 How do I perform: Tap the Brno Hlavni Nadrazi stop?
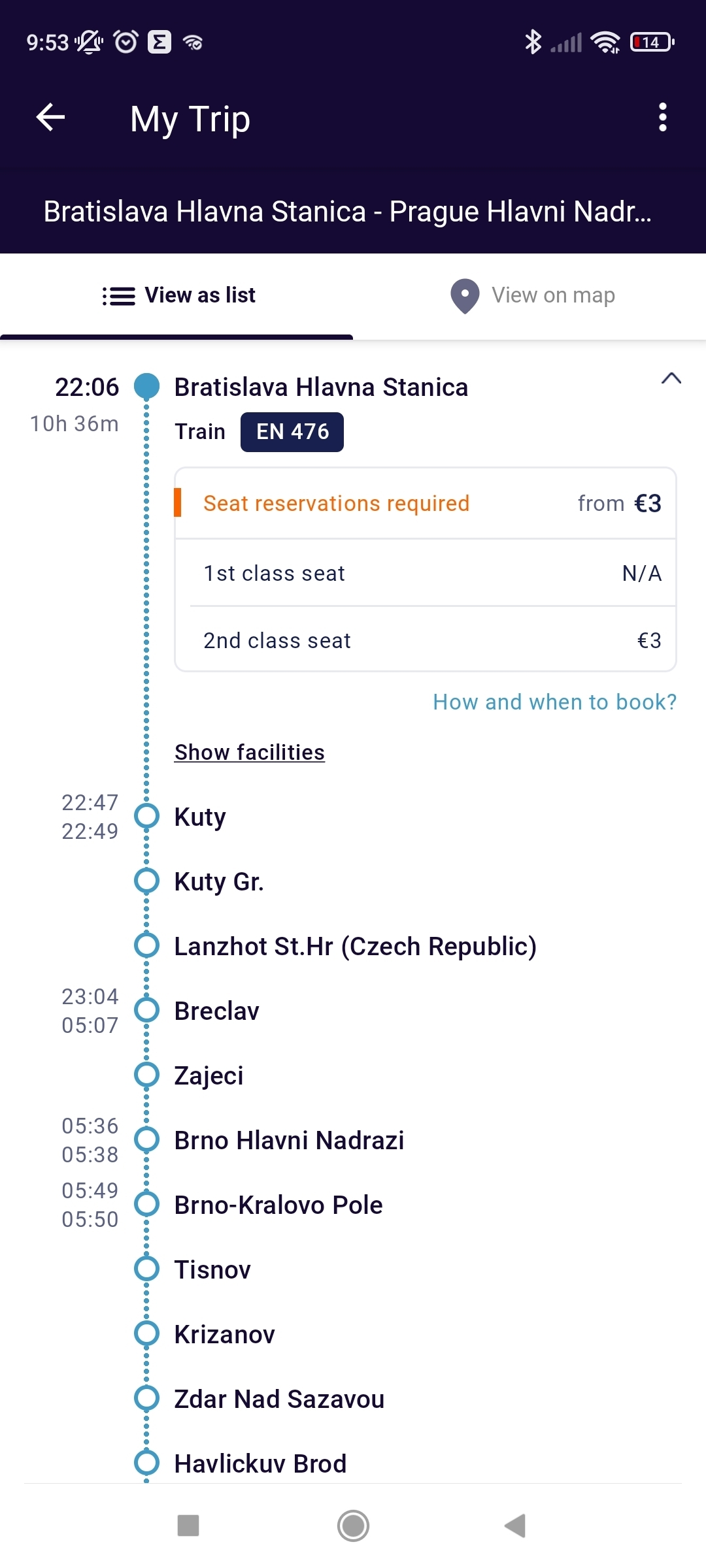pyautogui.click(x=289, y=1140)
